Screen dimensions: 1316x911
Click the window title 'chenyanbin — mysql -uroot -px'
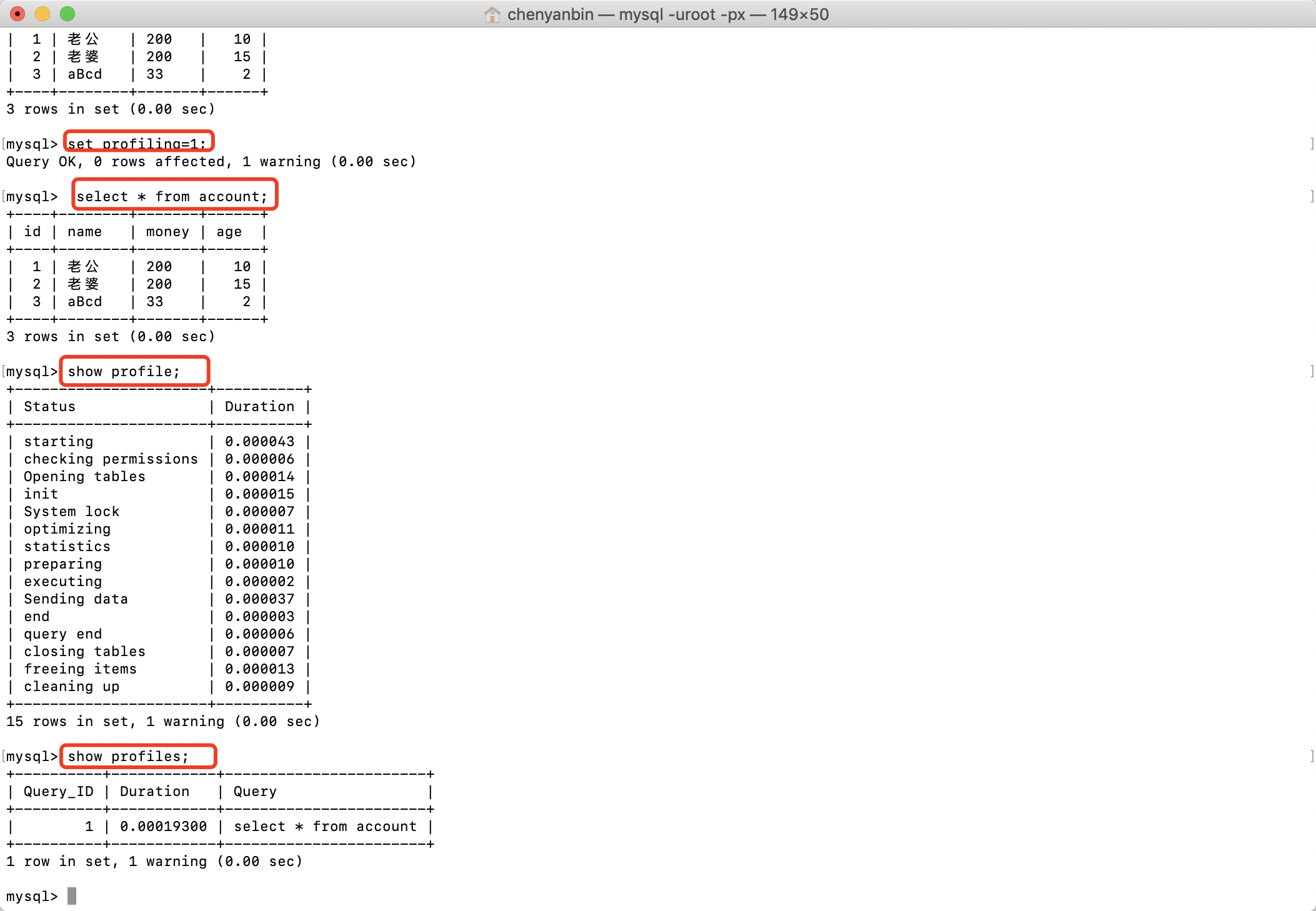[x=626, y=14]
